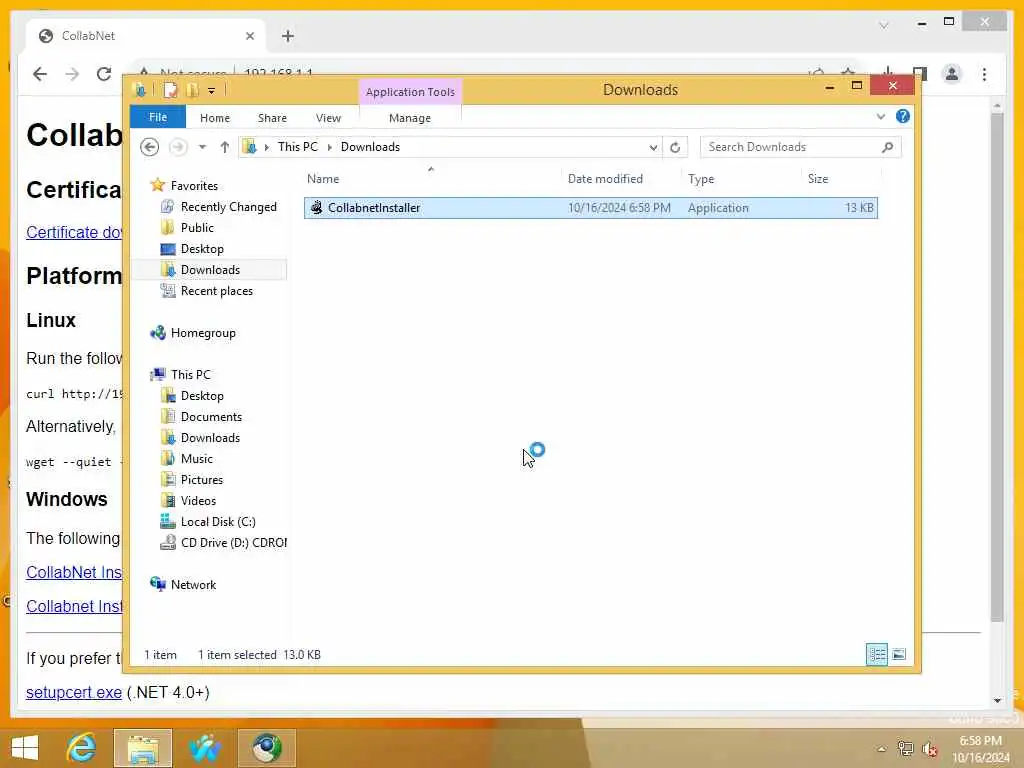Viewport: 1024px width, 768px height.
Task: Open Chrome side panel icon
Action: [x=920, y=73]
